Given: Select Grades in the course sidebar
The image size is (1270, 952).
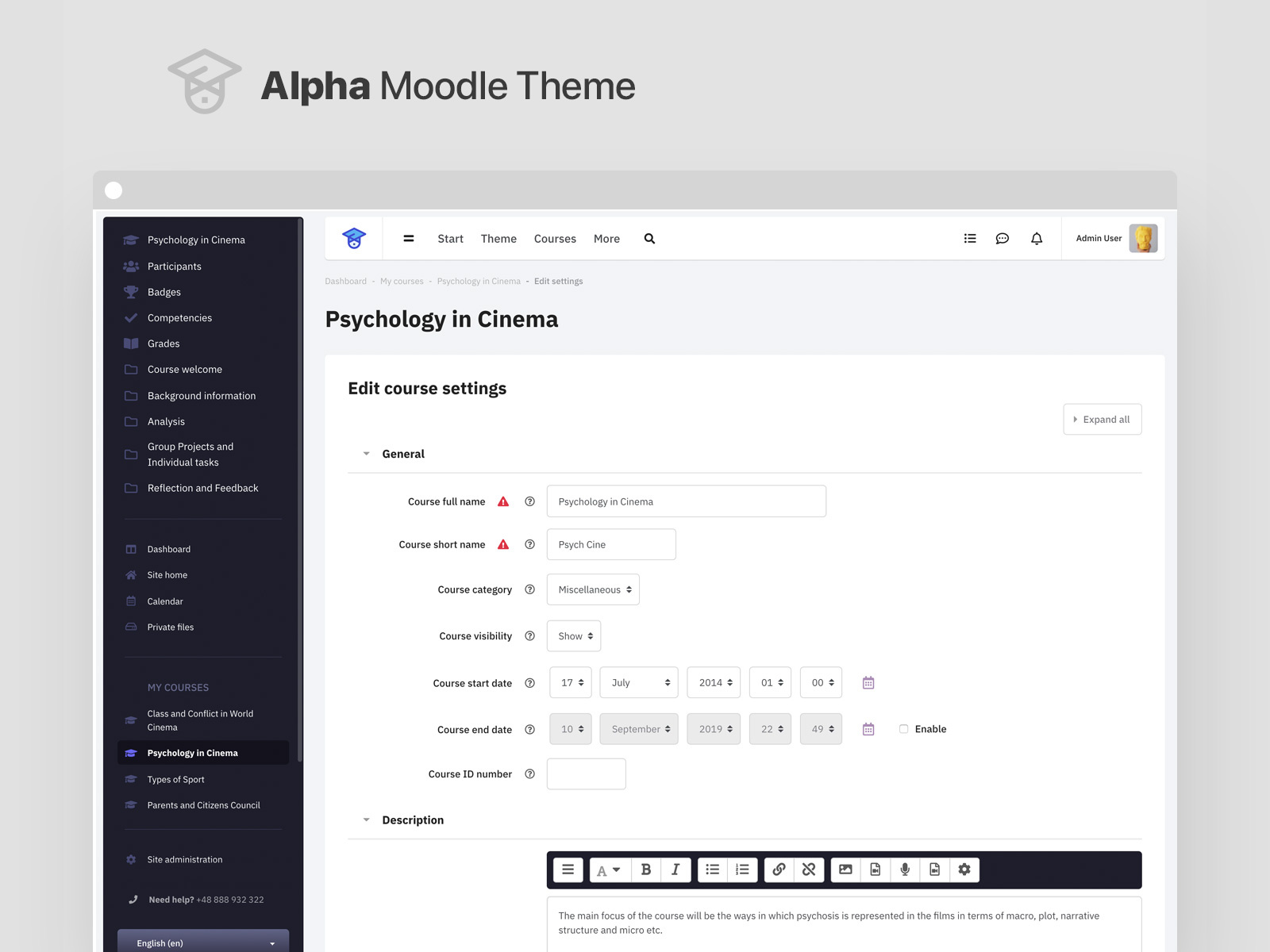Looking at the screenshot, I should point(163,344).
